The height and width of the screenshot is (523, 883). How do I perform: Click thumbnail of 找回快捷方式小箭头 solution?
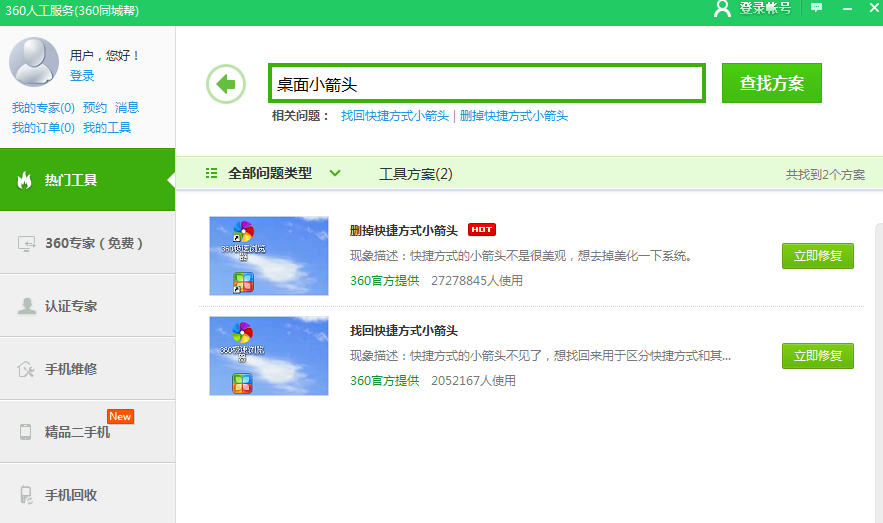tap(269, 356)
